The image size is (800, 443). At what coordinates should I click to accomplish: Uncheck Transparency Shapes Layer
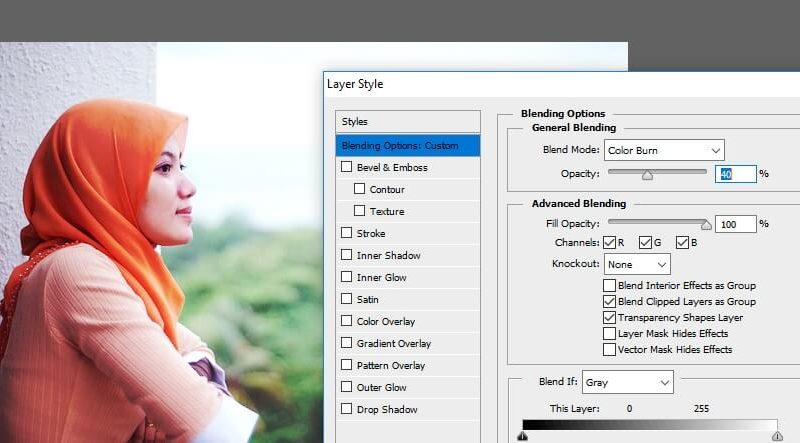pyautogui.click(x=609, y=317)
